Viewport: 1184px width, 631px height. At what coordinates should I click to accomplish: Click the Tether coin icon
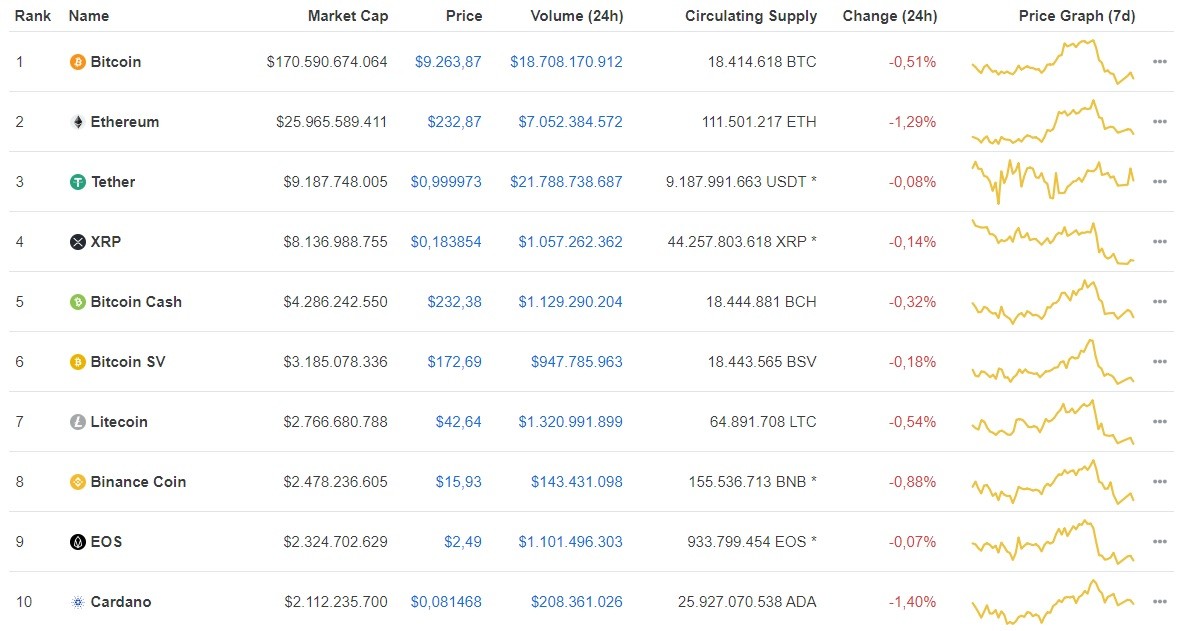click(77, 181)
